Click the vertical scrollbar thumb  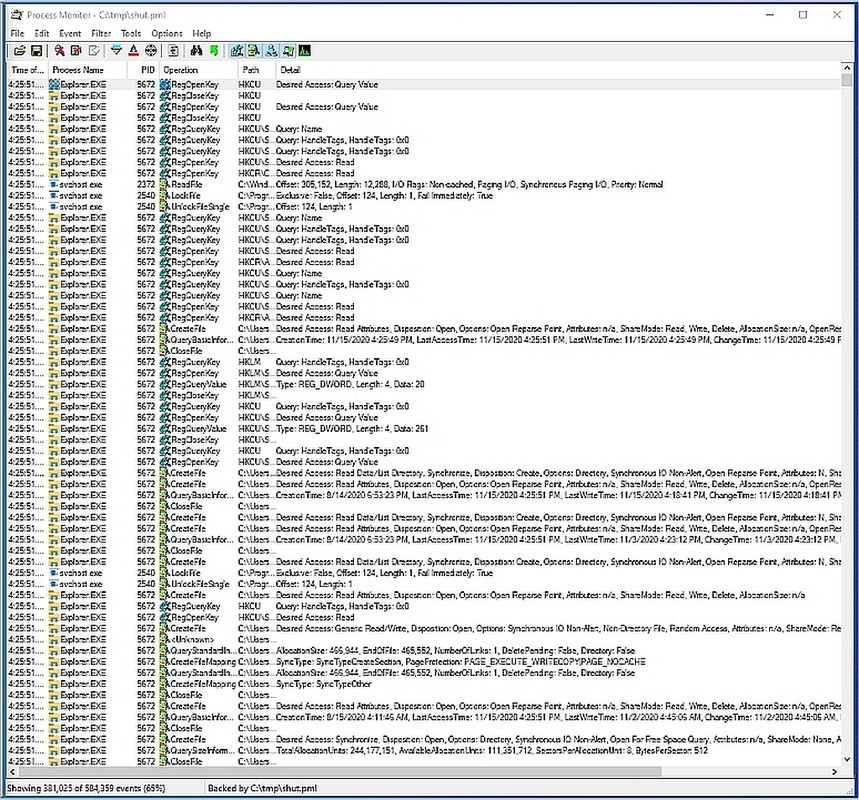click(x=847, y=81)
